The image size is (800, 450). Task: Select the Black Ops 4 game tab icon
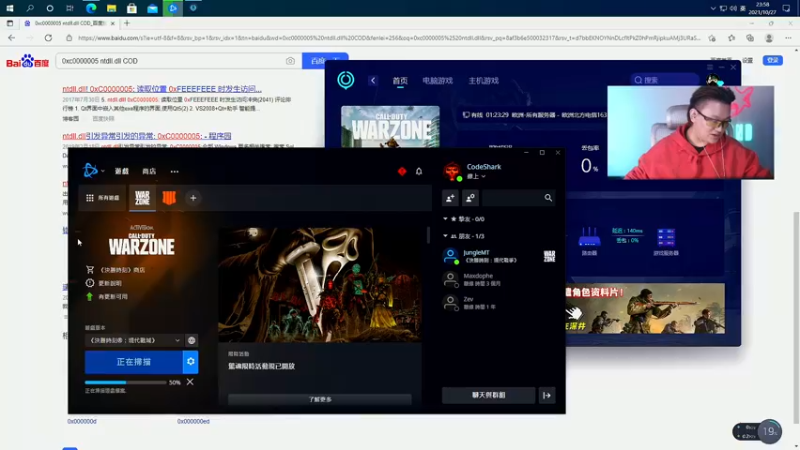(x=169, y=197)
